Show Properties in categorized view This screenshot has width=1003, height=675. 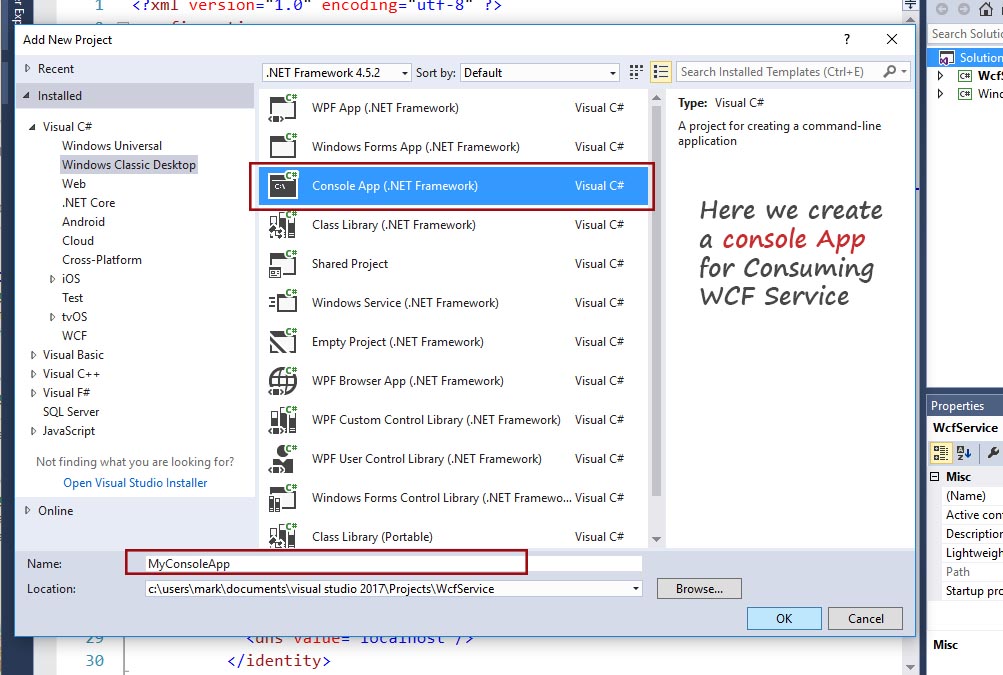pyautogui.click(x=941, y=453)
